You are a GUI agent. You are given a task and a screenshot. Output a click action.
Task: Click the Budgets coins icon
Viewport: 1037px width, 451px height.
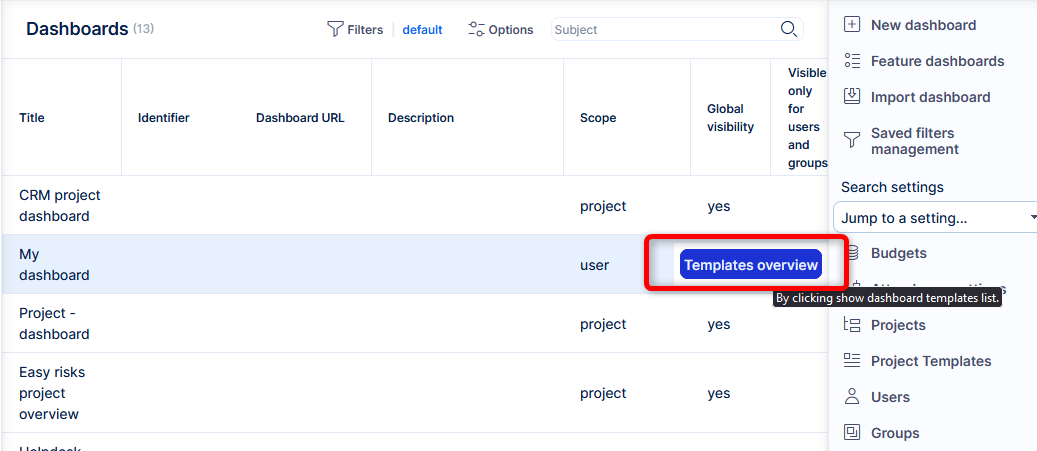[x=852, y=253]
